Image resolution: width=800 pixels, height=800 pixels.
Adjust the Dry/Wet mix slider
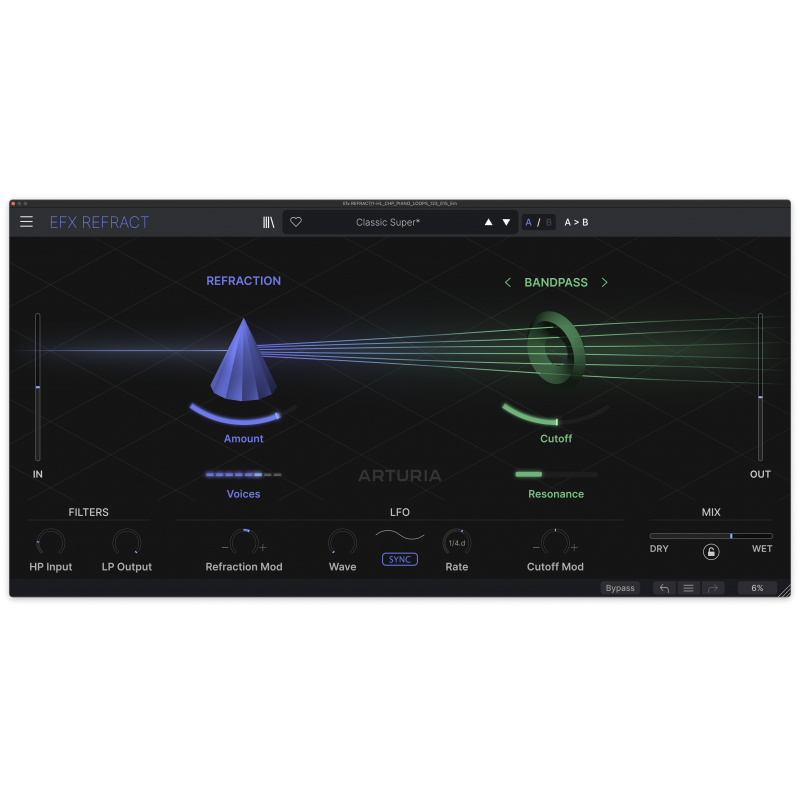click(711, 536)
